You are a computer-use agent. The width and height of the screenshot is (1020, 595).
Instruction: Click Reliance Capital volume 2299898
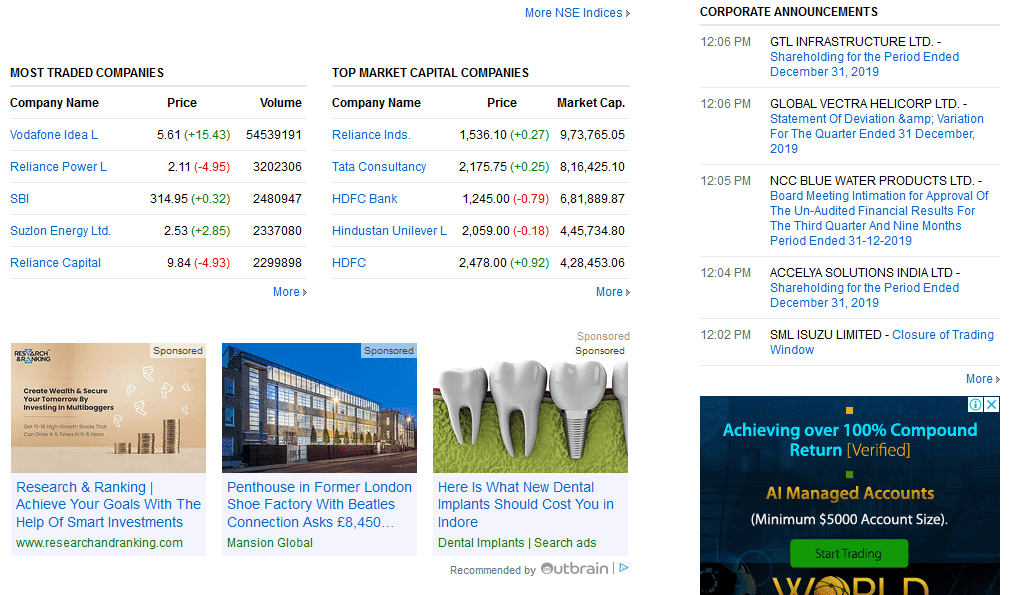click(x=277, y=263)
